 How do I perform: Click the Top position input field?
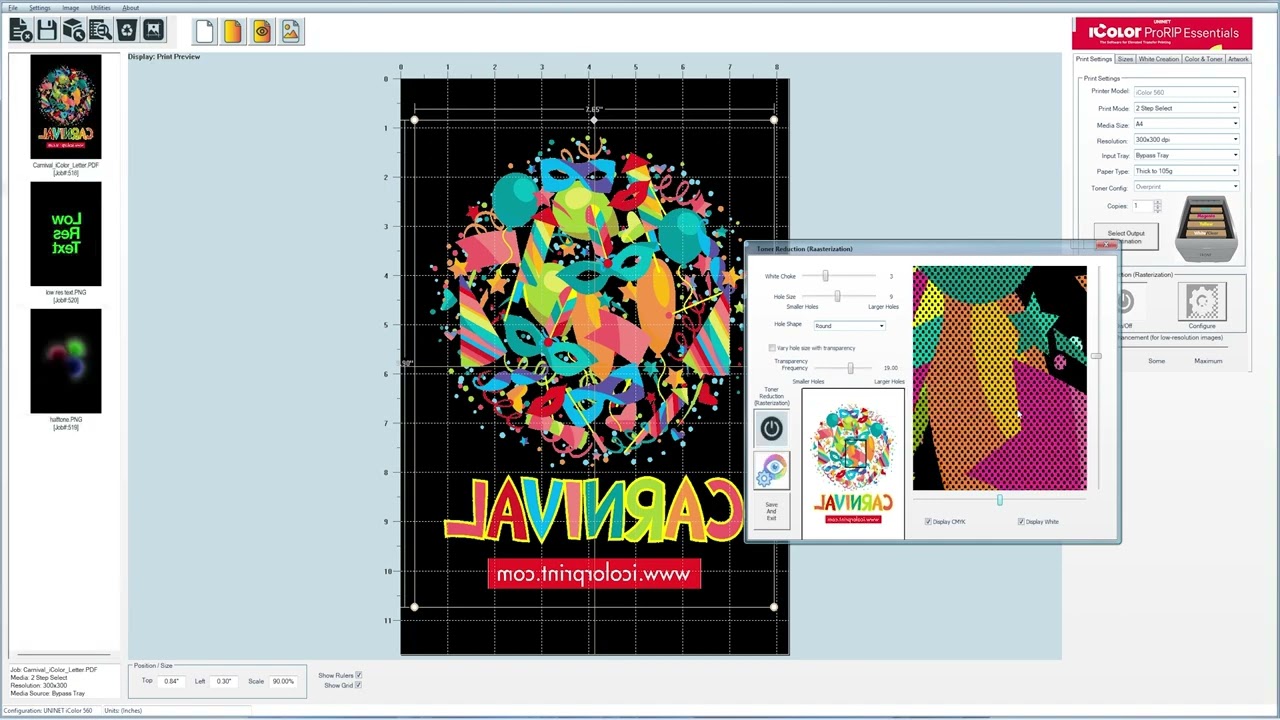pos(171,681)
